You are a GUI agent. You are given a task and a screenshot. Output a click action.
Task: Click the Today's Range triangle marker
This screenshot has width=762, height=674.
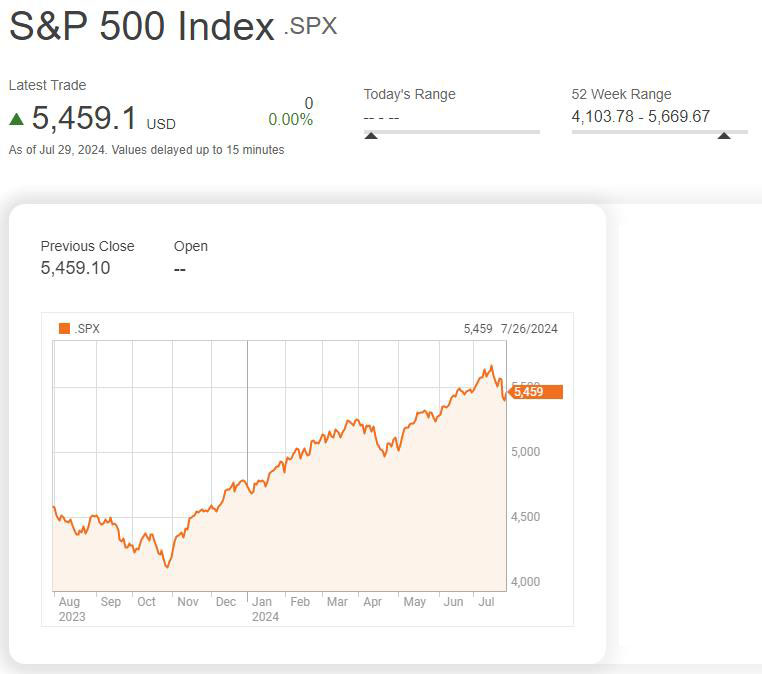point(371,135)
